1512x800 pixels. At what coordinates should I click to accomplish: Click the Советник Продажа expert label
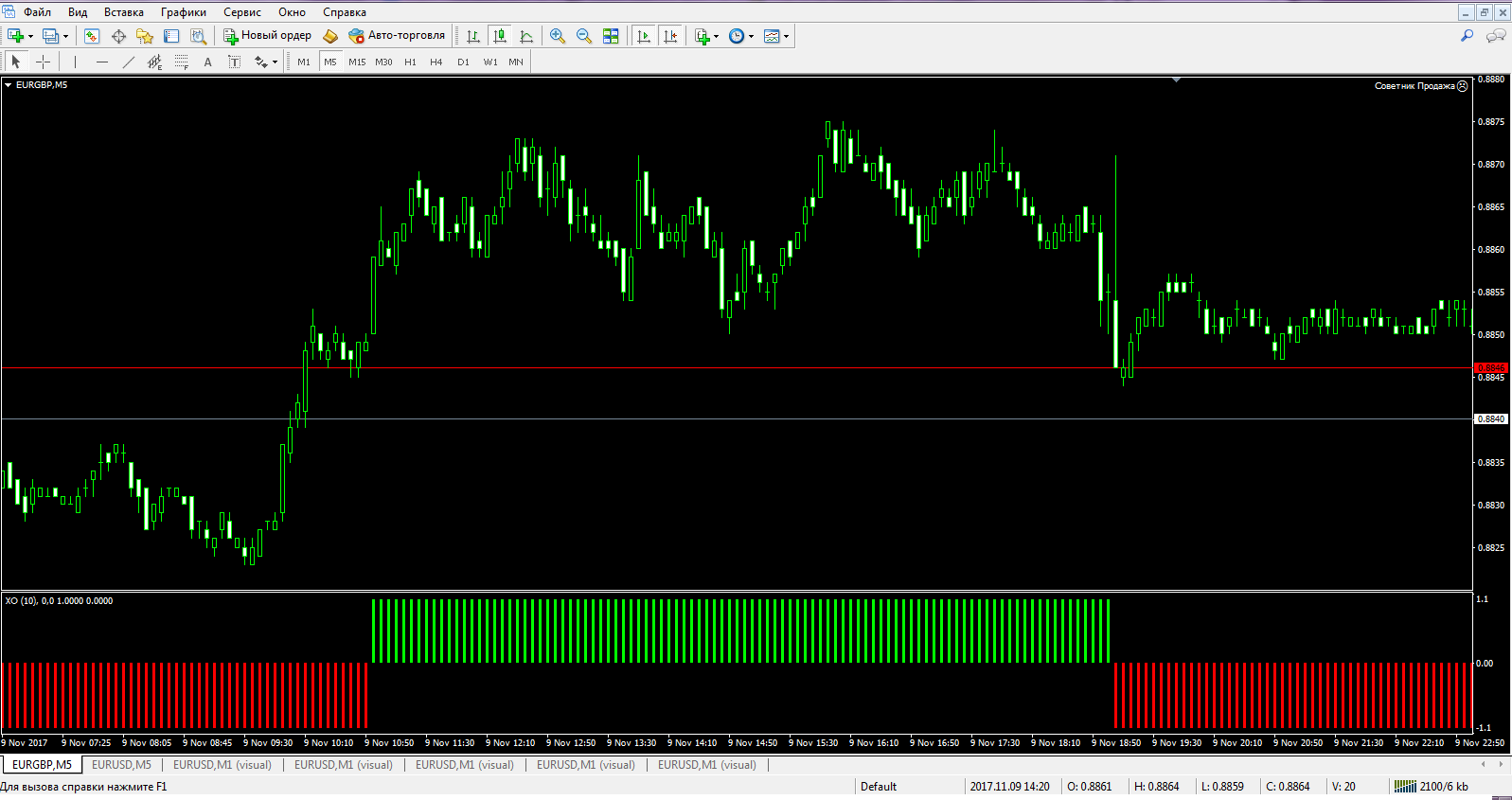tap(1420, 86)
